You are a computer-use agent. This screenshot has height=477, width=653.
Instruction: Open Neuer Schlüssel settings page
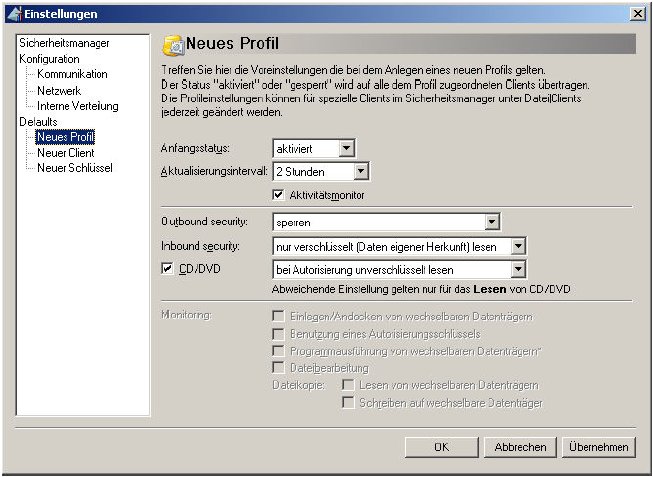click(74, 168)
